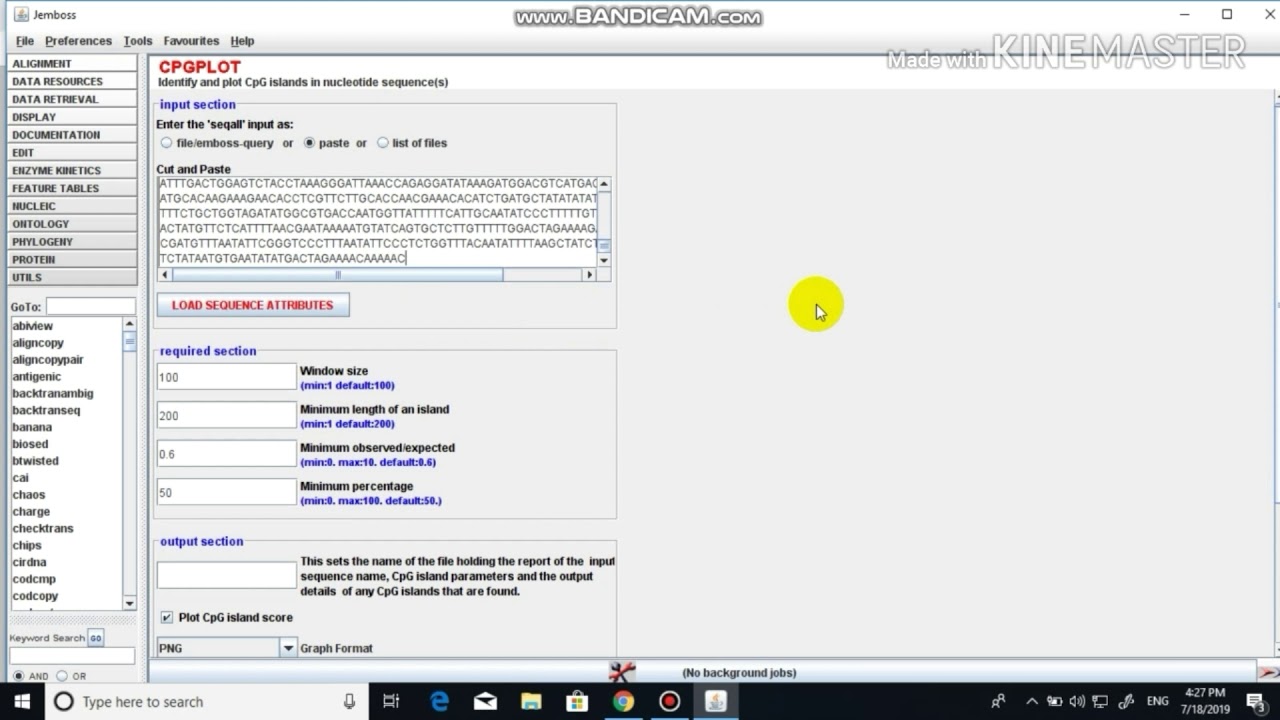The height and width of the screenshot is (720, 1280).
Task: Select the paste input option
Action: click(x=309, y=143)
